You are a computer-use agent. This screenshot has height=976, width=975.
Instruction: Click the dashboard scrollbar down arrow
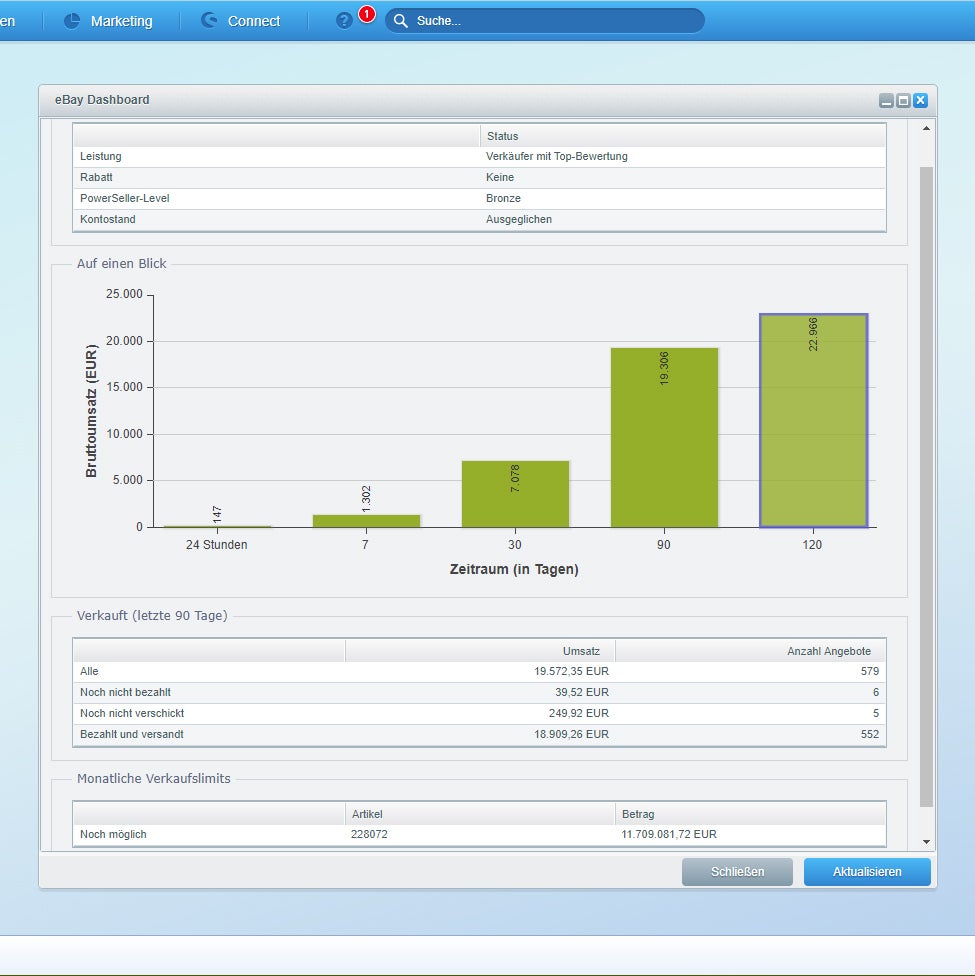point(926,842)
